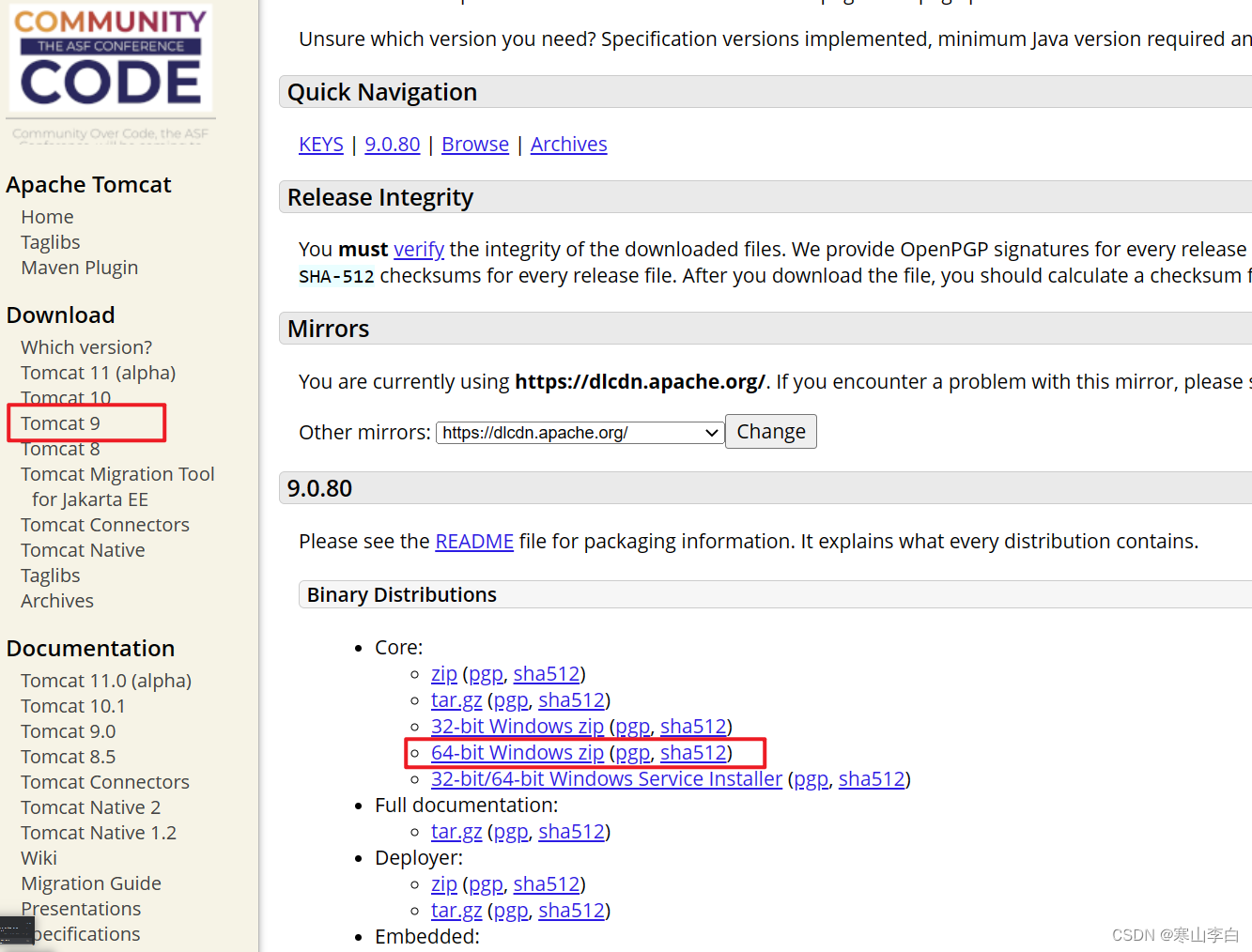
Task: Download the Core tar.gz distribution
Action: 456,700
